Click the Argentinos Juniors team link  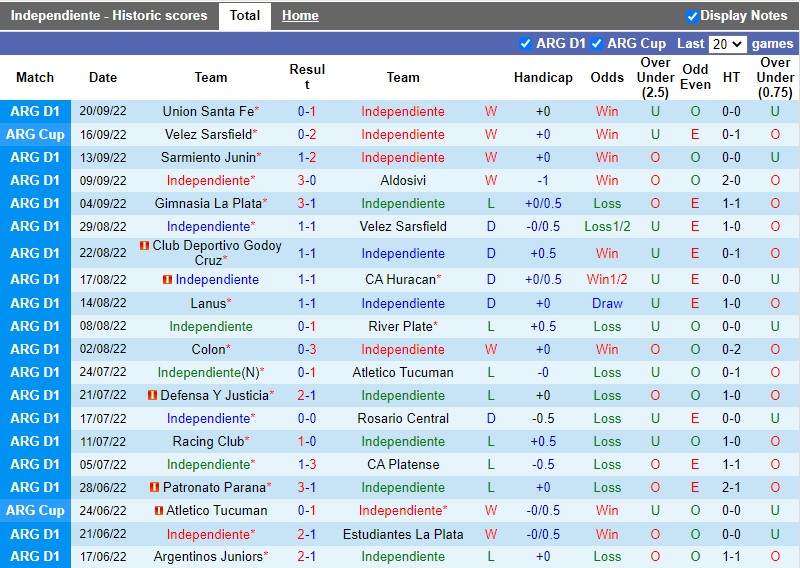[x=208, y=557]
